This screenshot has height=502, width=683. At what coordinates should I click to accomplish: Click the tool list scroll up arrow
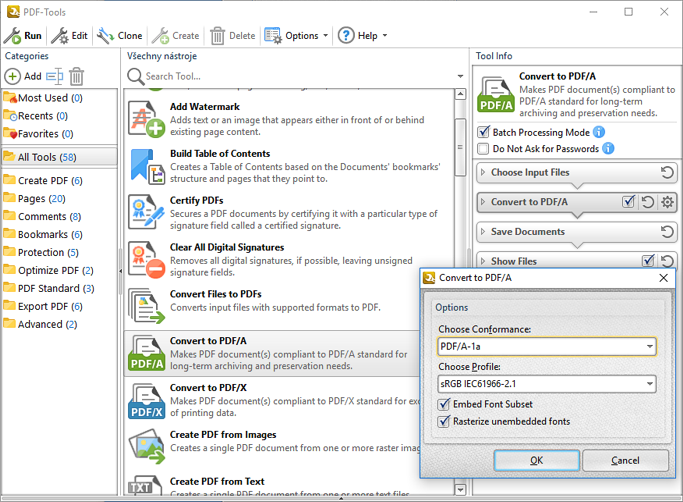click(x=460, y=94)
